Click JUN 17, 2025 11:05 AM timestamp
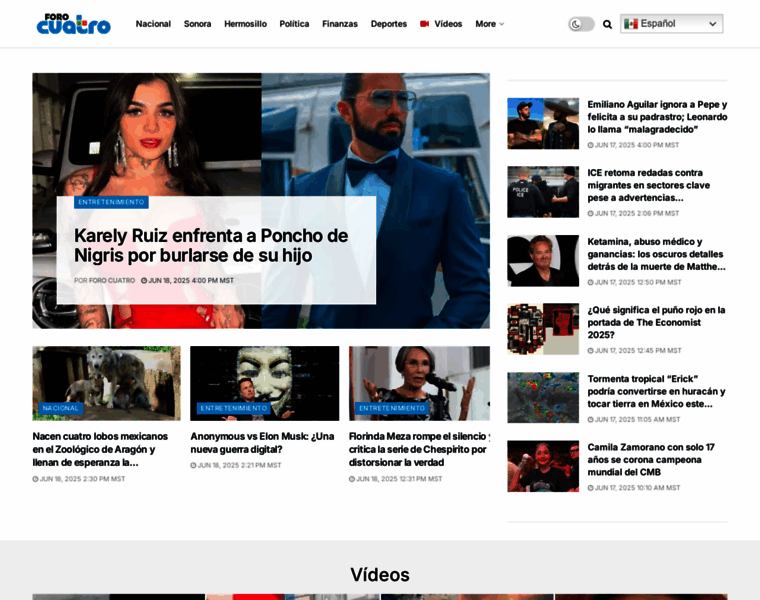Screen dimensions: 760x600 click(634, 419)
